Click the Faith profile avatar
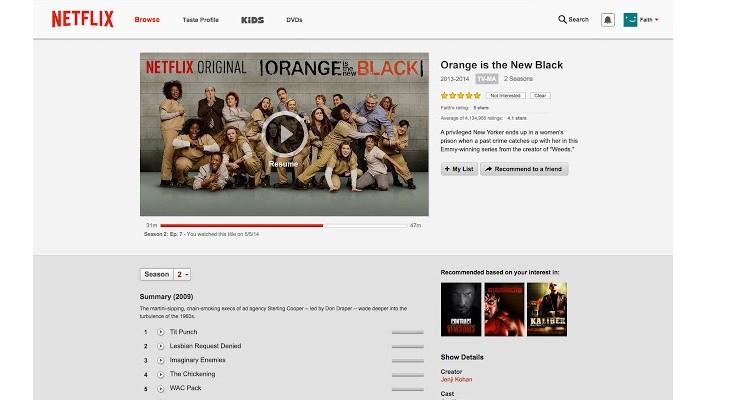Screen dimensions: 730x400 click(x=630, y=20)
